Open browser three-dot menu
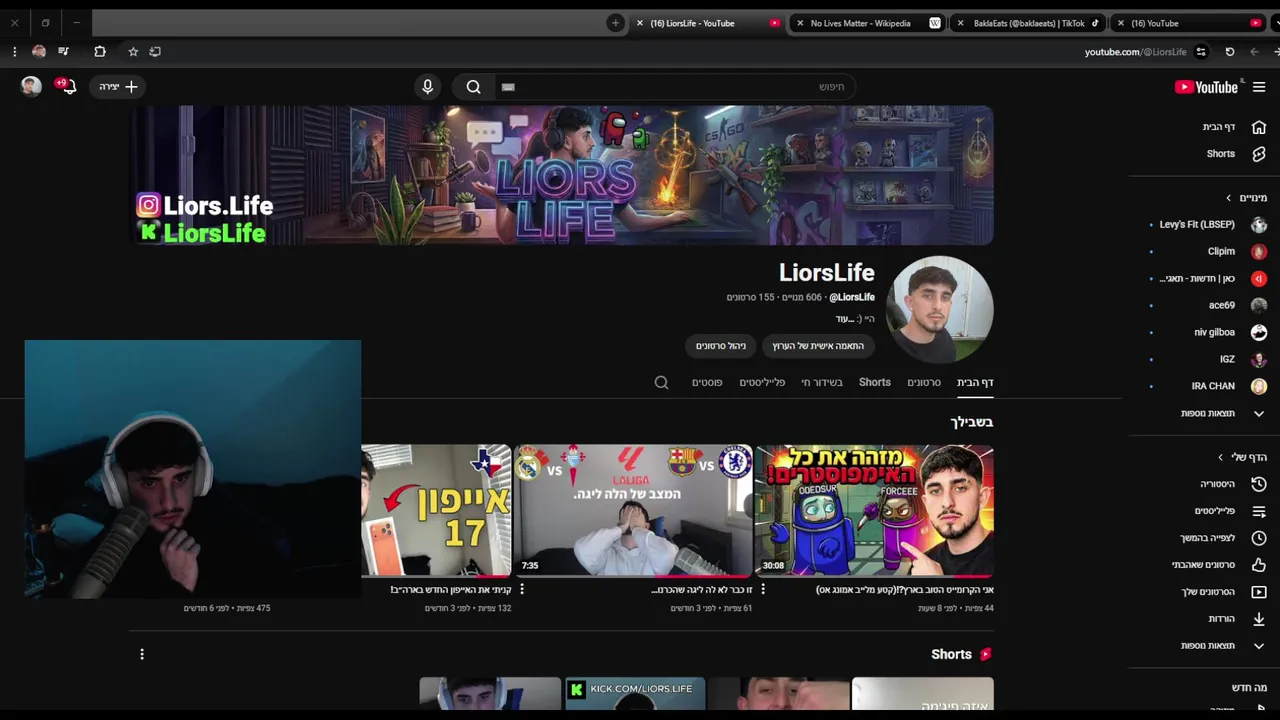Image resolution: width=1280 pixels, height=720 pixels. pyautogui.click(x=14, y=51)
